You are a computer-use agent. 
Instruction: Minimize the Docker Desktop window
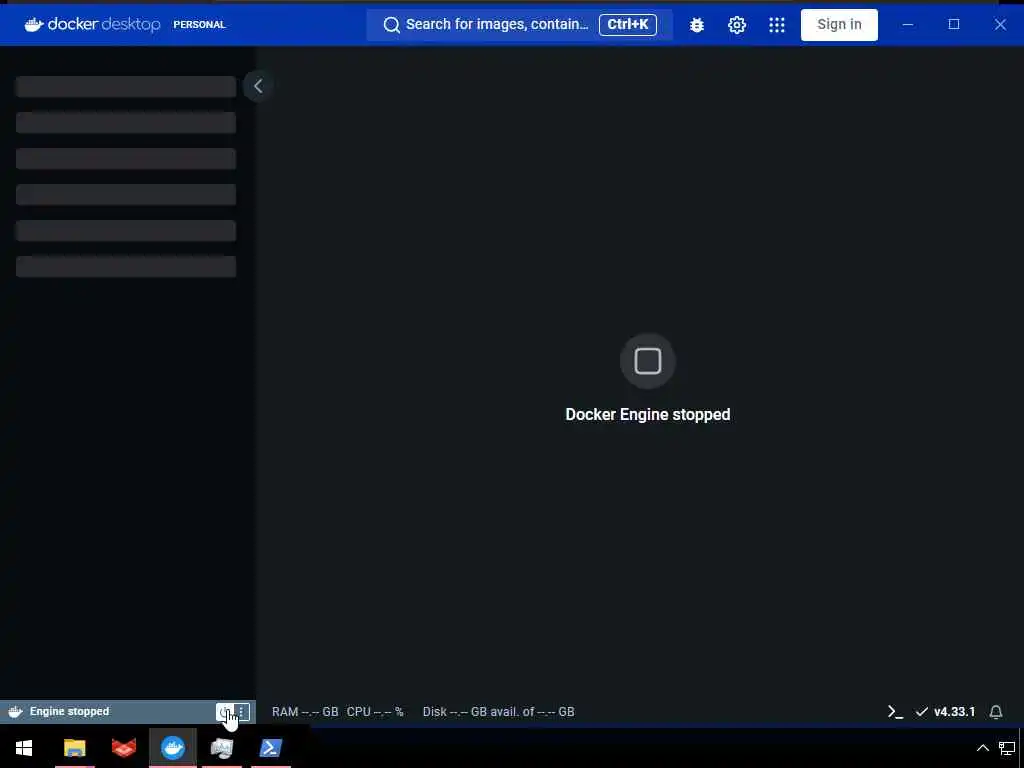pos(908,25)
